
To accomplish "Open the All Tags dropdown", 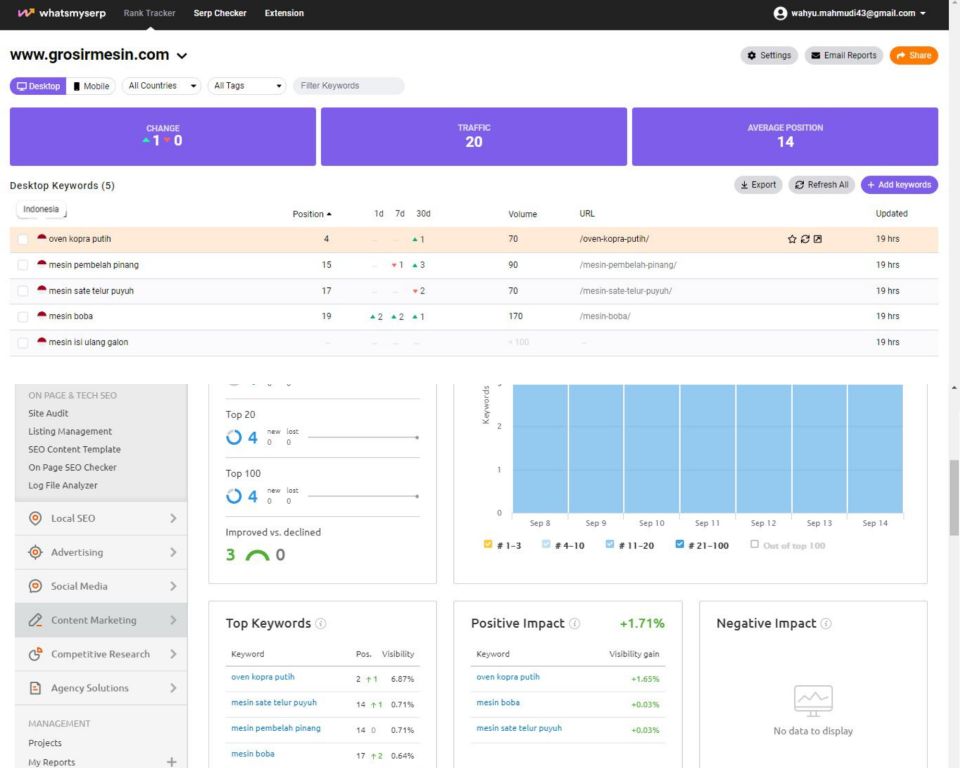I will [x=247, y=86].
